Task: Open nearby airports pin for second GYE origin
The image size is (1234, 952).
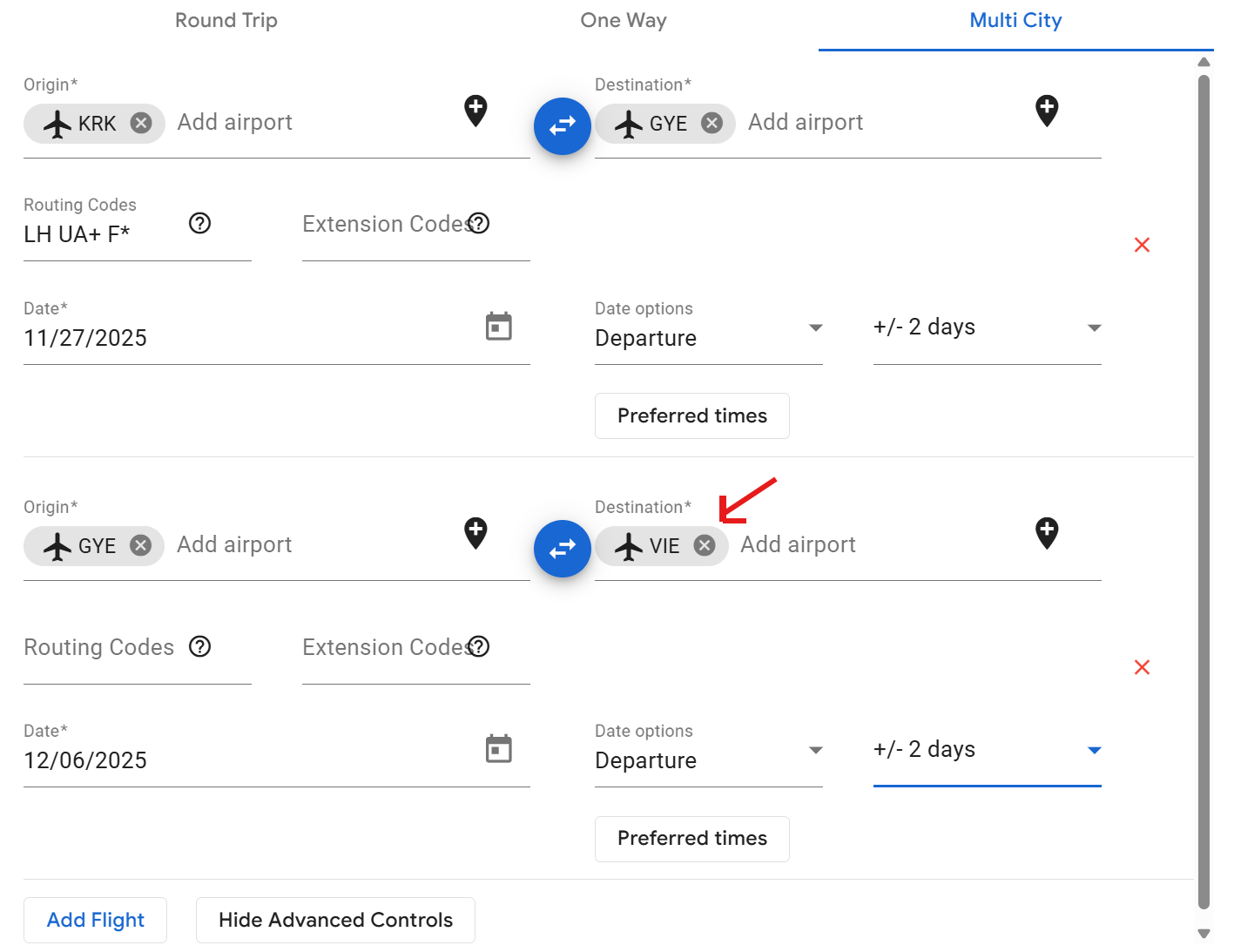Action: pos(475,533)
